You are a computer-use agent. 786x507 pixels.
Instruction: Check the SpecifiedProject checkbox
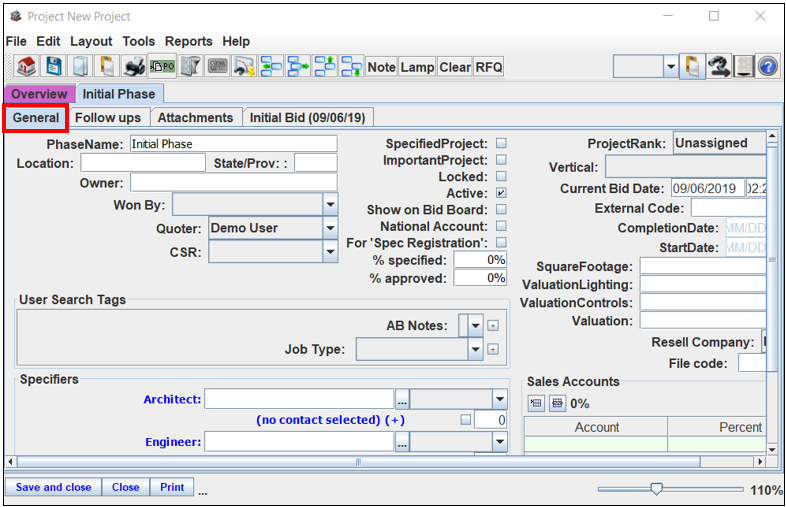point(501,143)
